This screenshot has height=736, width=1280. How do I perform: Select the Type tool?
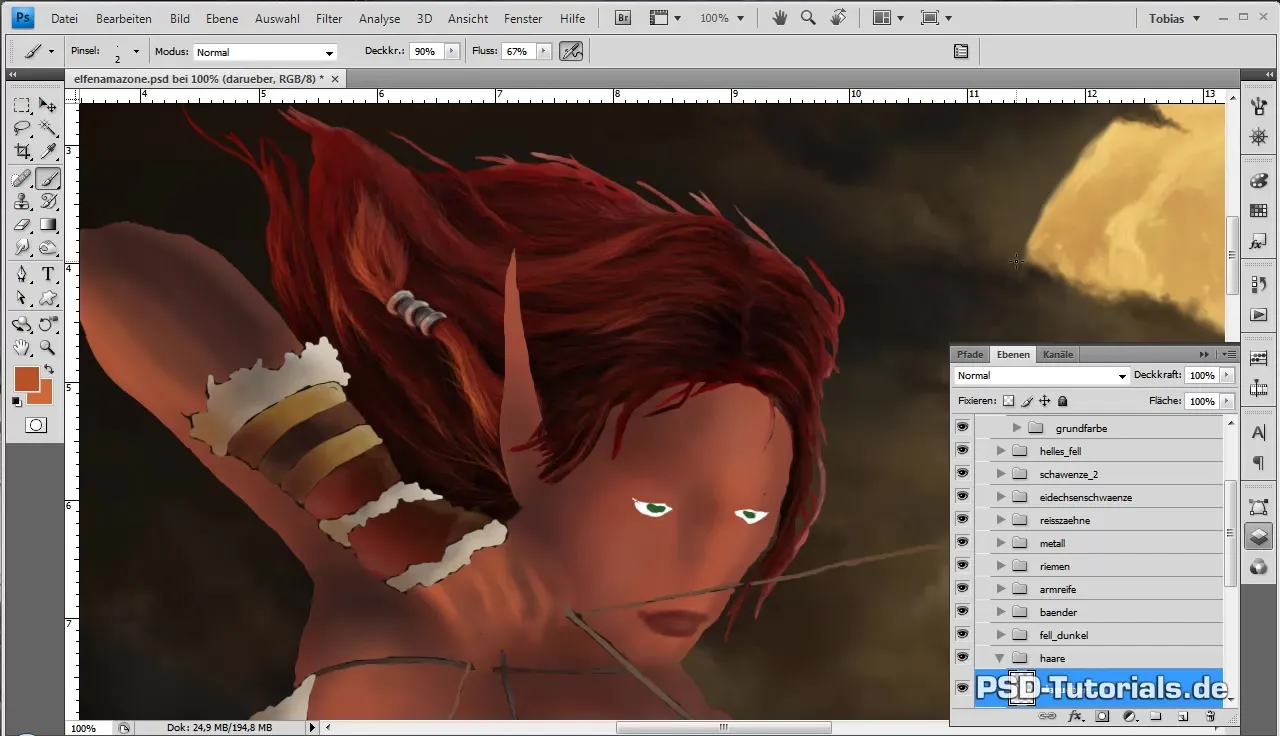(x=48, y=275)
